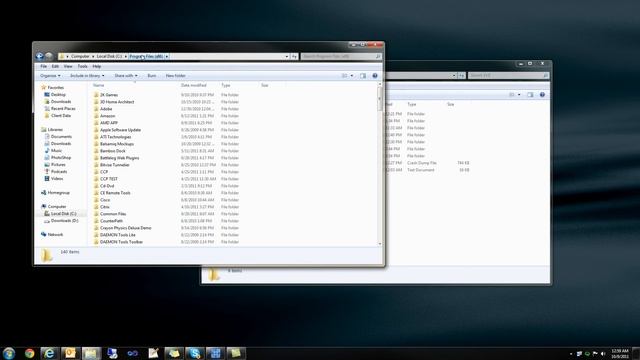This screenshot has width=640, height=360.
Task: Open Include in library dropdown
Action: [87, 76]
